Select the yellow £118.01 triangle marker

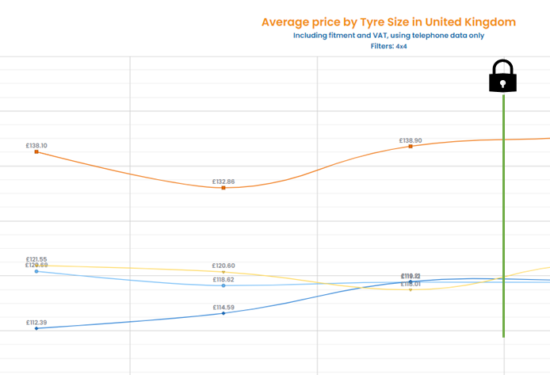410,290
